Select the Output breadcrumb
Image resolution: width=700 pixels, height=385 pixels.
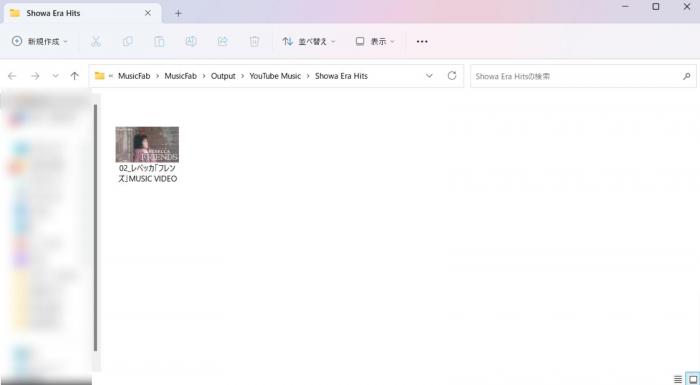click(223, 76)
